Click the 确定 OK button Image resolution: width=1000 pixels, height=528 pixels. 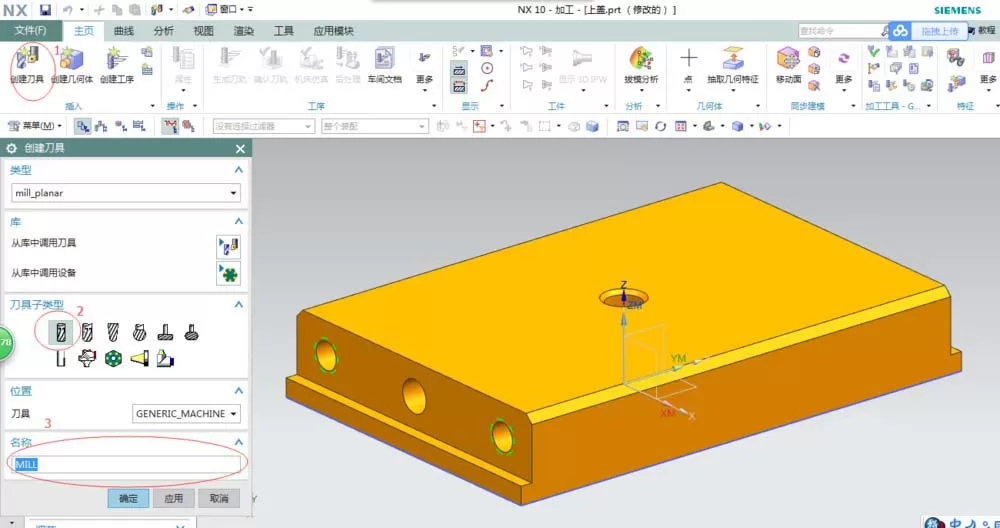click(x=128, y=498)
